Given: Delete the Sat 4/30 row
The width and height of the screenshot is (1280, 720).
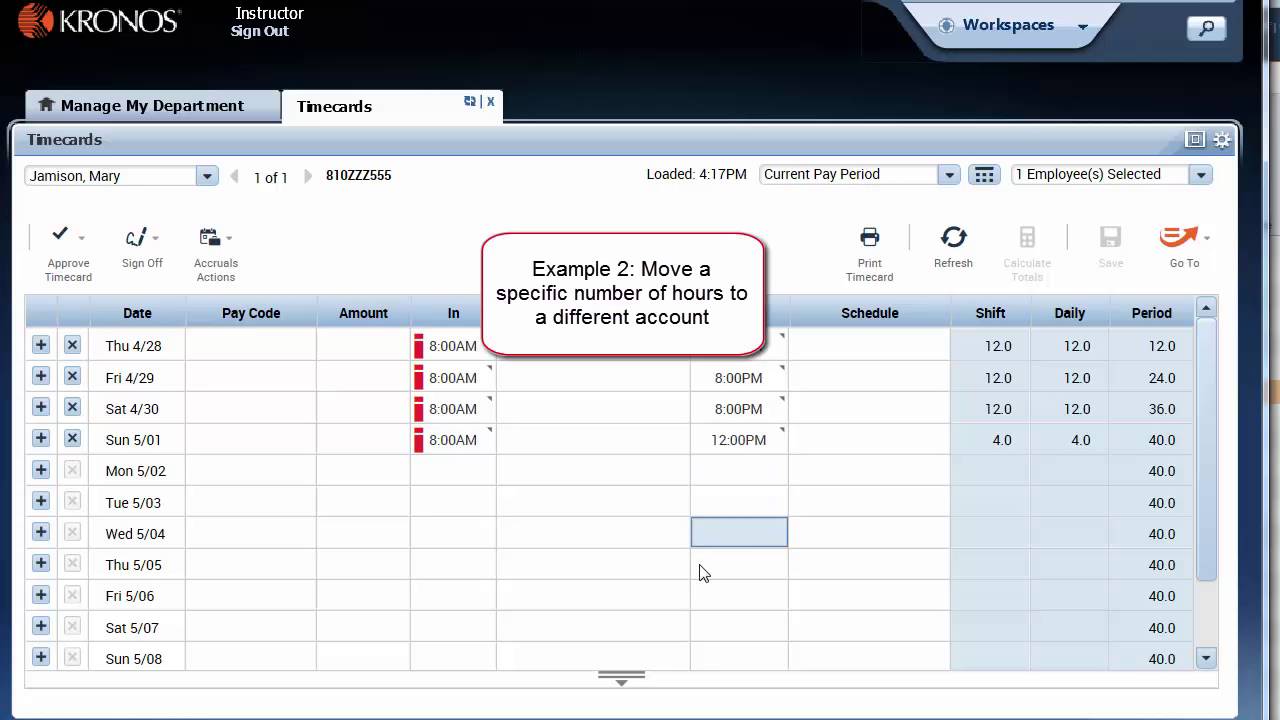Looking at the screenshot, I should pyautogui.click(x=72, y=407).
